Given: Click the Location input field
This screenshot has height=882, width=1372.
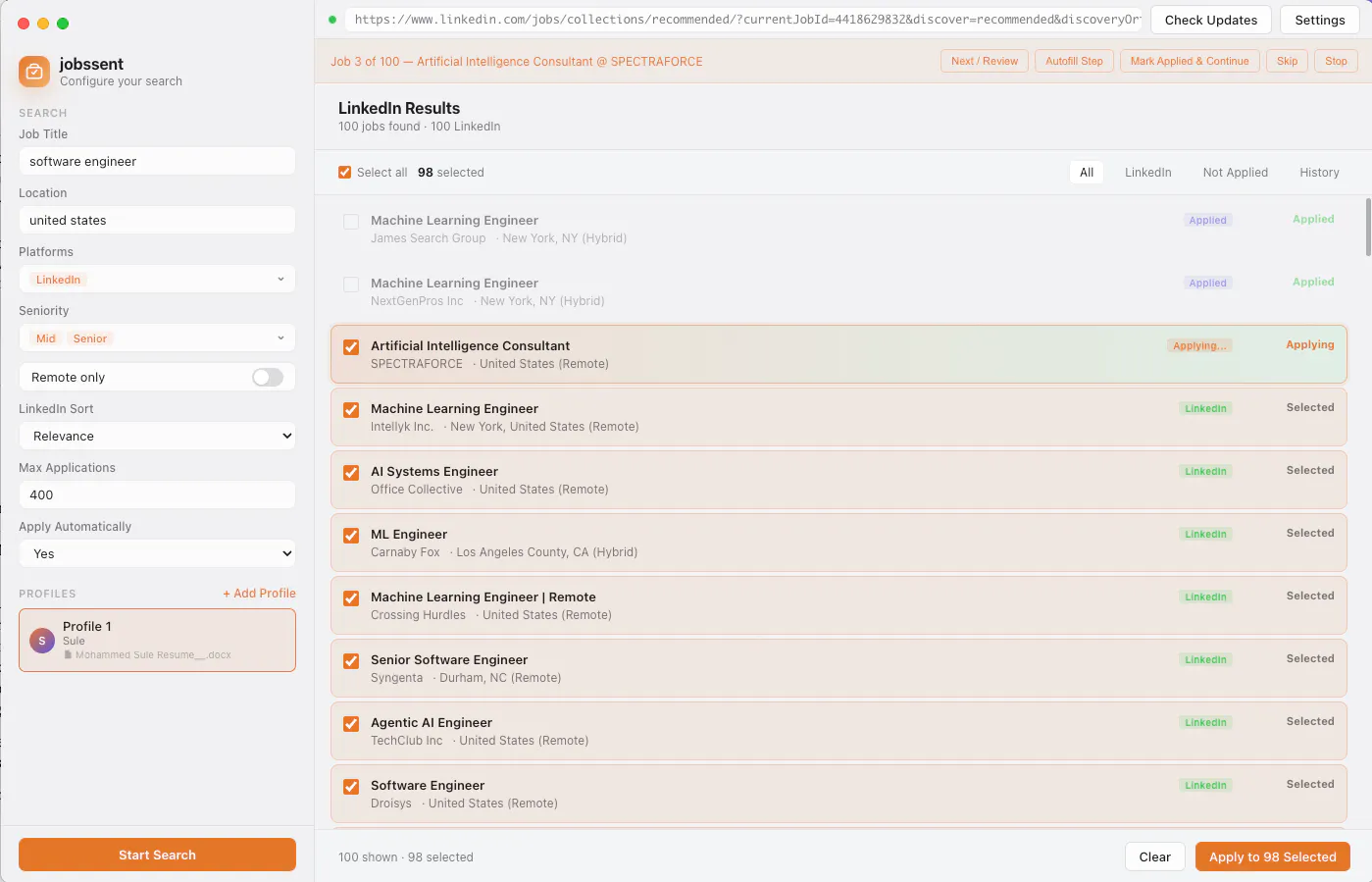Looking at the screenshot, I should coord(157,220).
